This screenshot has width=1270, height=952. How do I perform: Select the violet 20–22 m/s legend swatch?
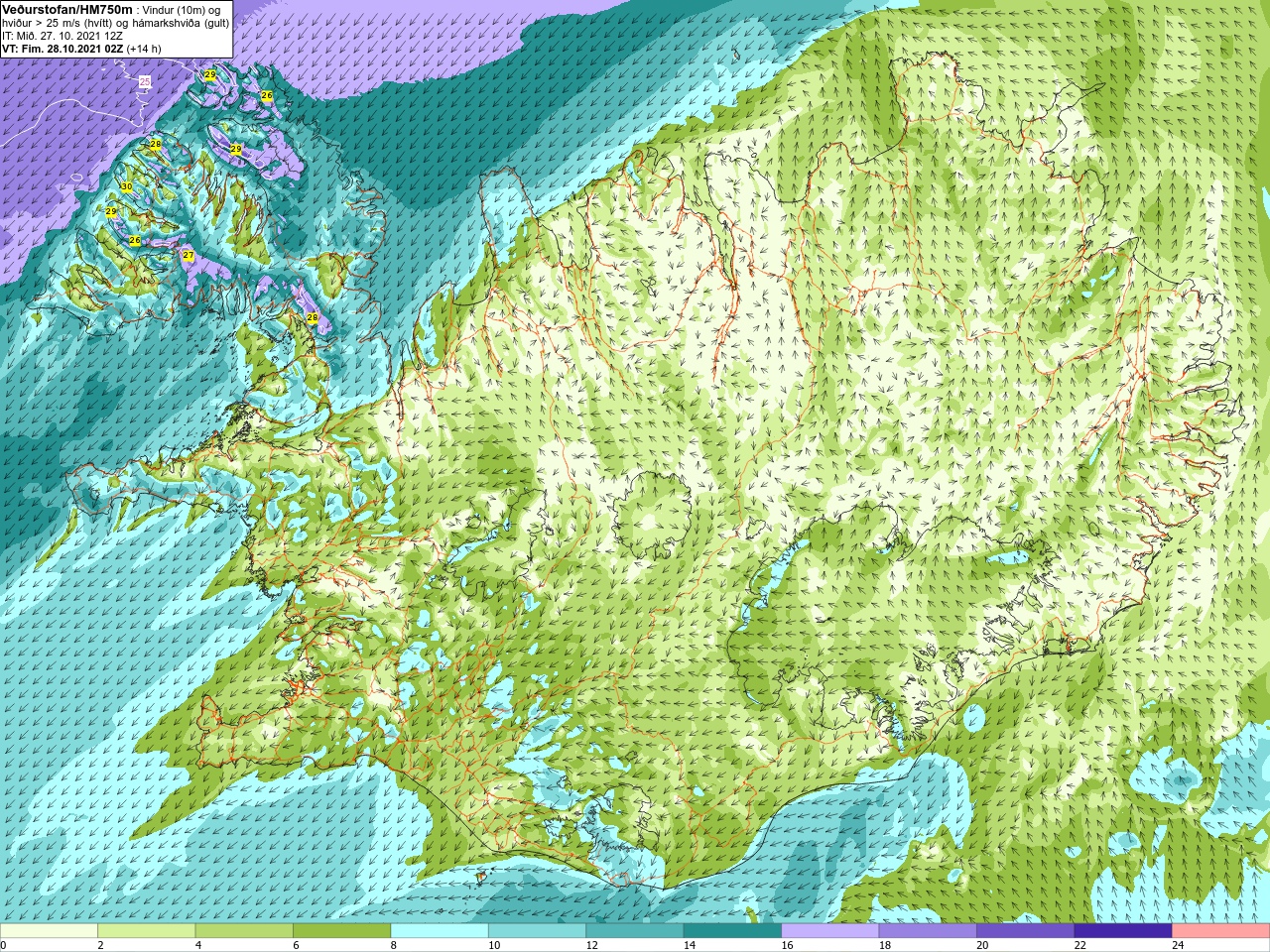(1026, 931)
